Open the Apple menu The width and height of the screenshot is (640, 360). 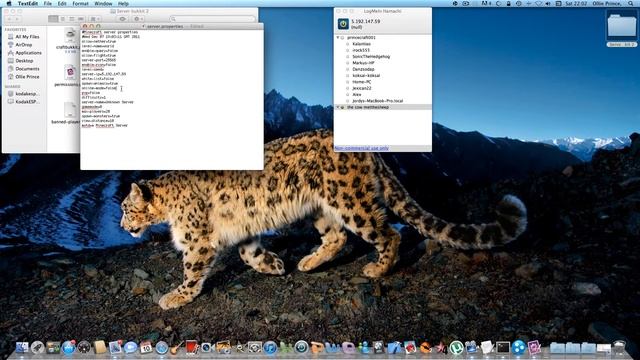(9, 3)
